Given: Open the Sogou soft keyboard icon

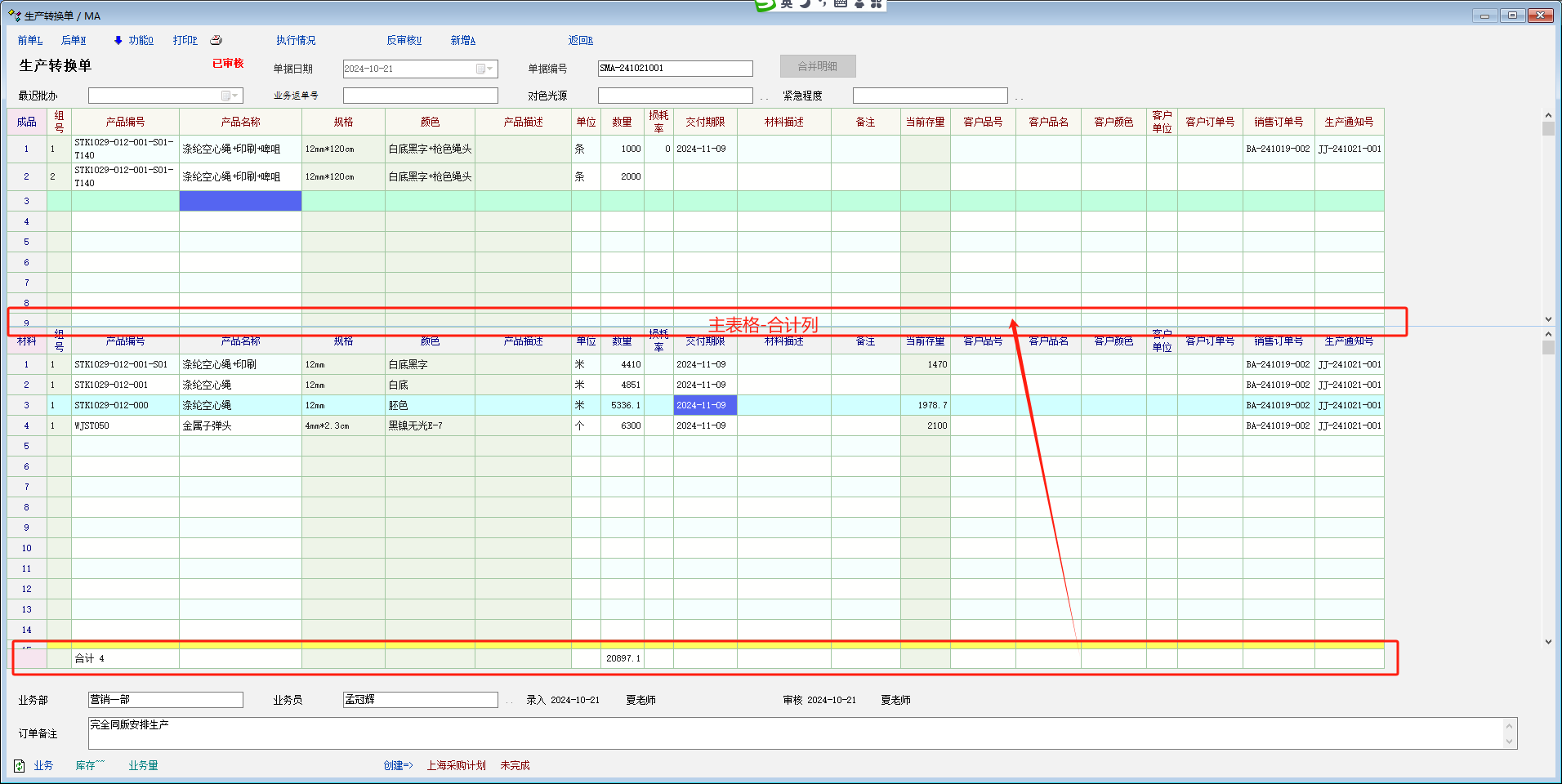Looking at the screenshot, I should pos(840,4).
